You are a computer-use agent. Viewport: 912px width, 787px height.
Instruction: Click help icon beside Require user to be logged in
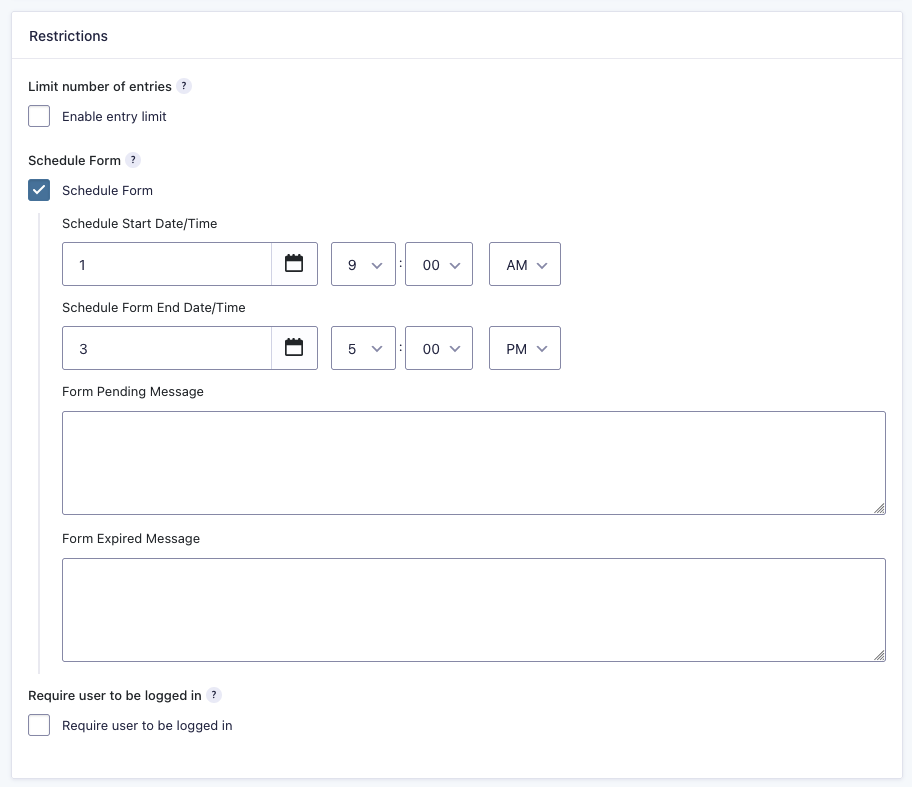pyautogui.click(x=214, y=695)
